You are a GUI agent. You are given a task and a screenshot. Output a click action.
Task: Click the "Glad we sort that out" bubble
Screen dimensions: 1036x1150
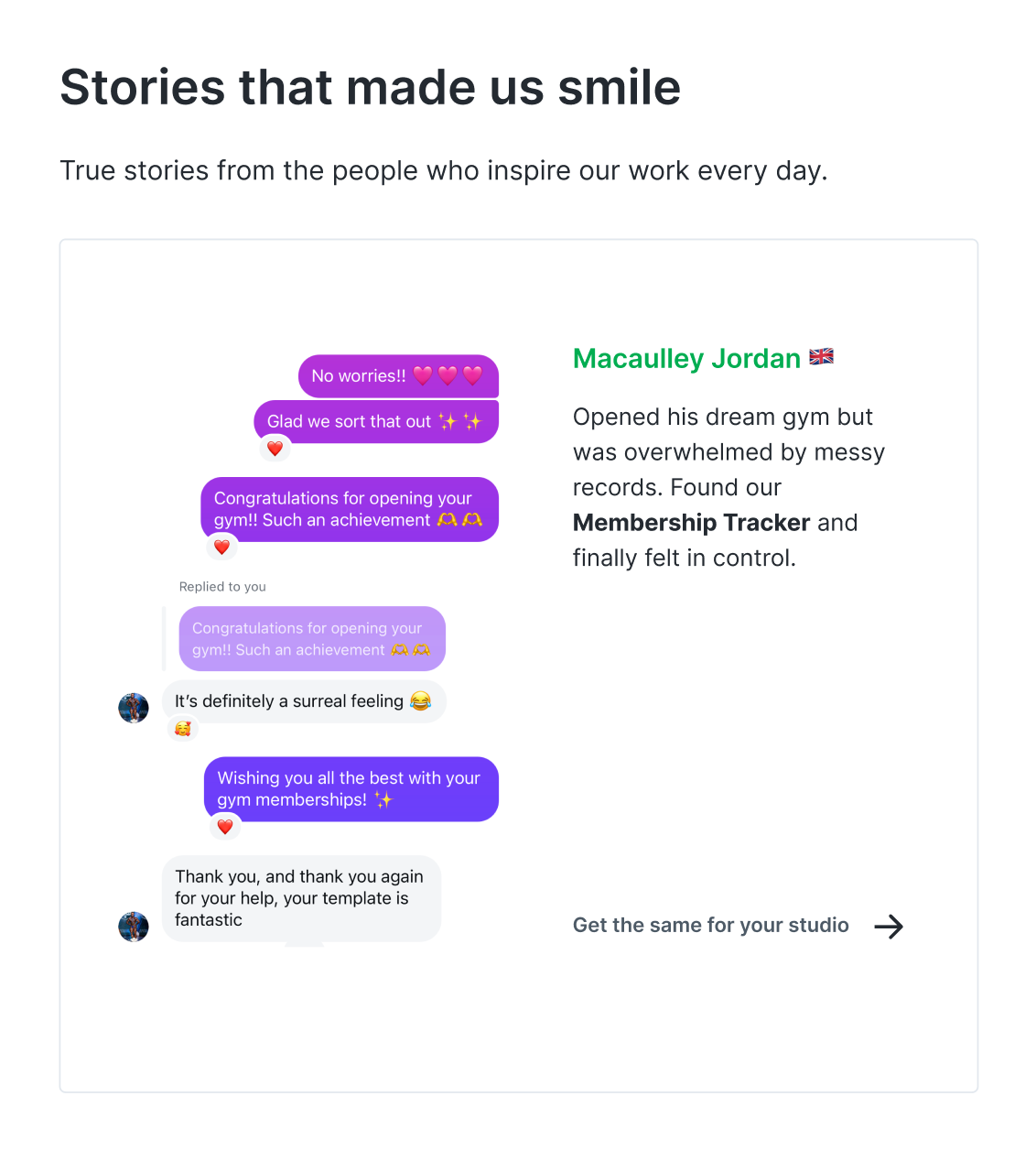coord(375,422)
